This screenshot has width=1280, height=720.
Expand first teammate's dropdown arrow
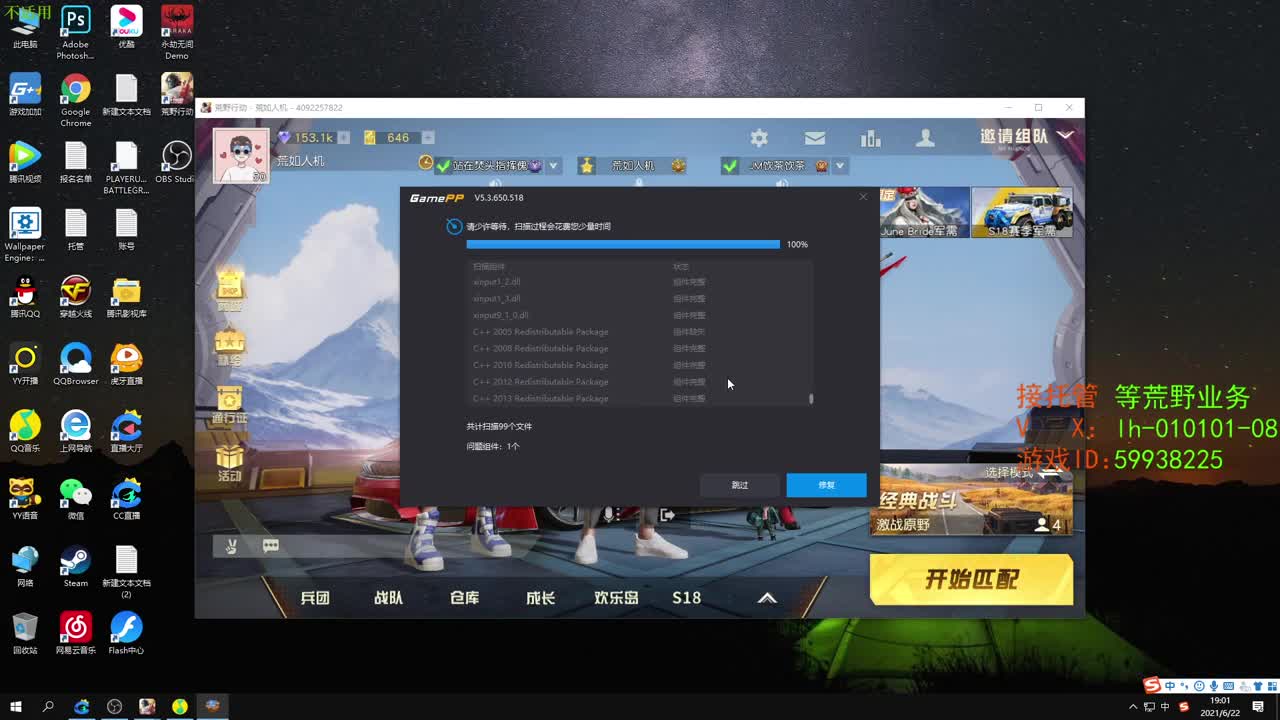(x=553, y=166)
